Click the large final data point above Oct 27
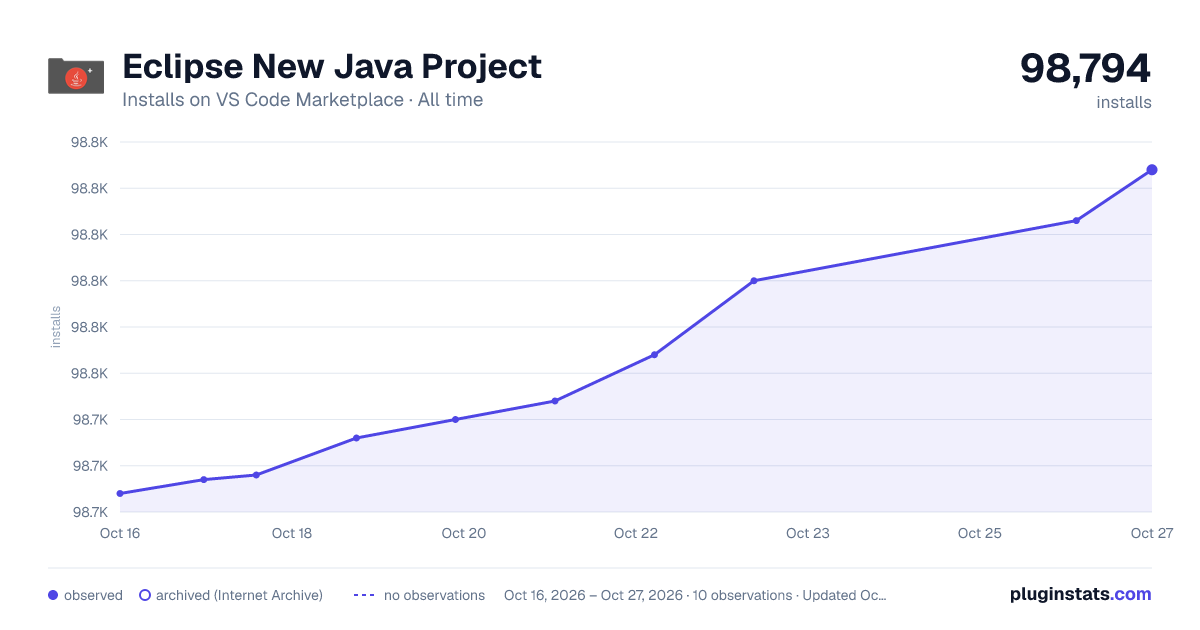 pyautogui.click(x=1152, y=170)
